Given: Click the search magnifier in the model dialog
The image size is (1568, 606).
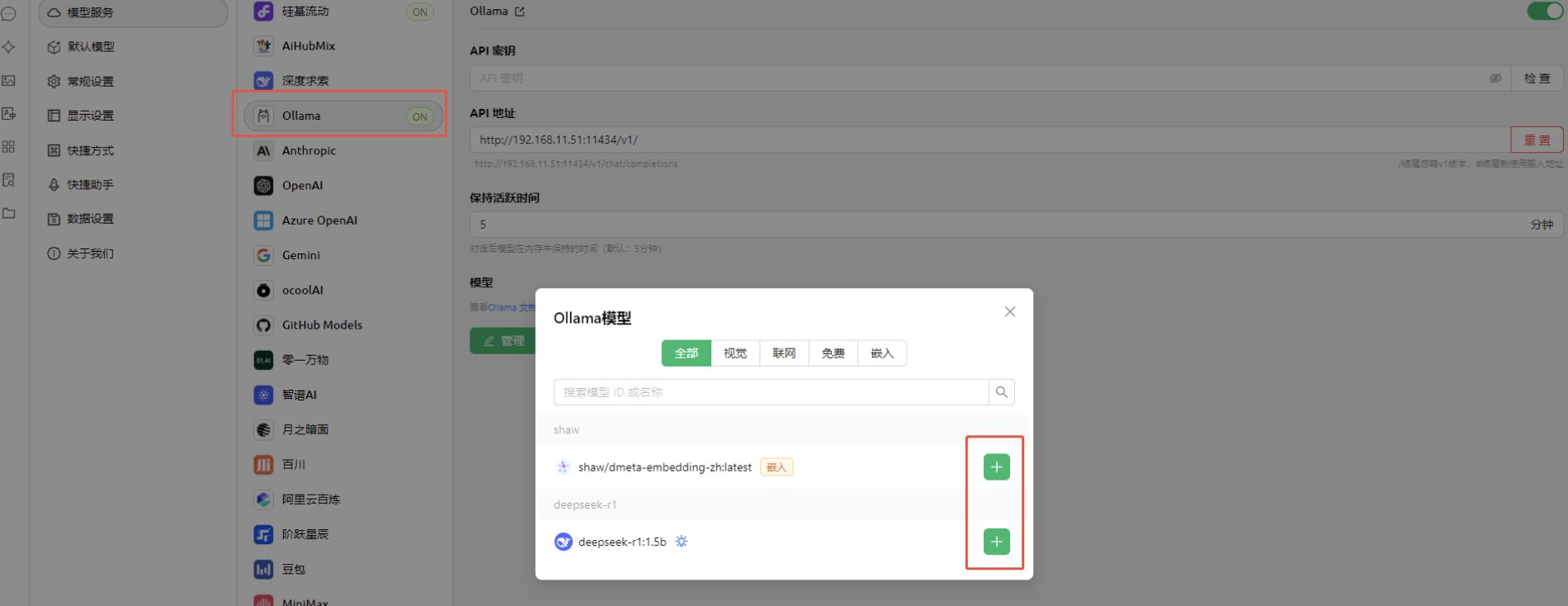Looking at the screenshot, I should [x=1002, y=392].
